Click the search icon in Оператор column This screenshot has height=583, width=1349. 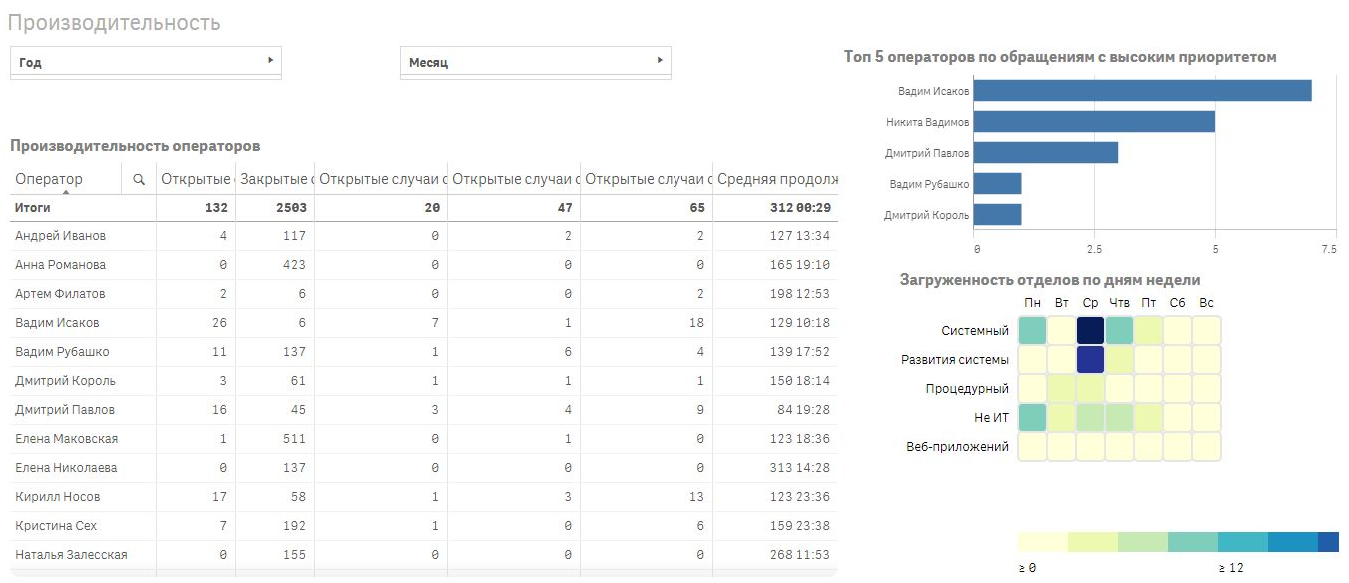139,179
